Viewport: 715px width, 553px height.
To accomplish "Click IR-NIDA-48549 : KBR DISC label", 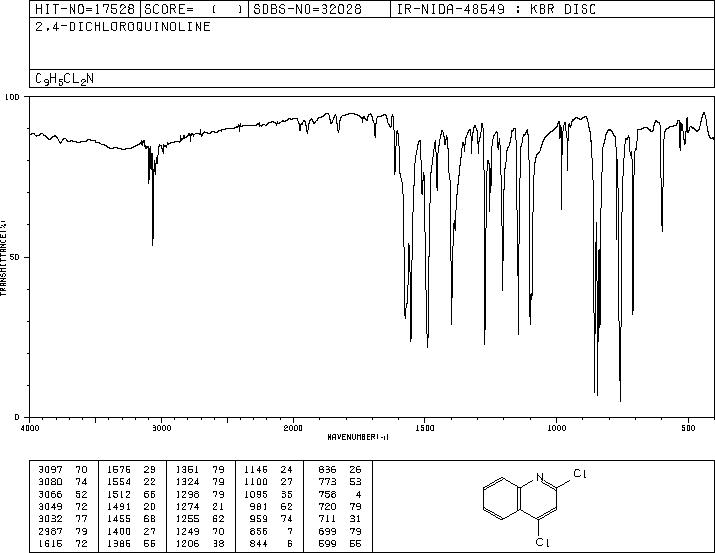I will point(496,9).
